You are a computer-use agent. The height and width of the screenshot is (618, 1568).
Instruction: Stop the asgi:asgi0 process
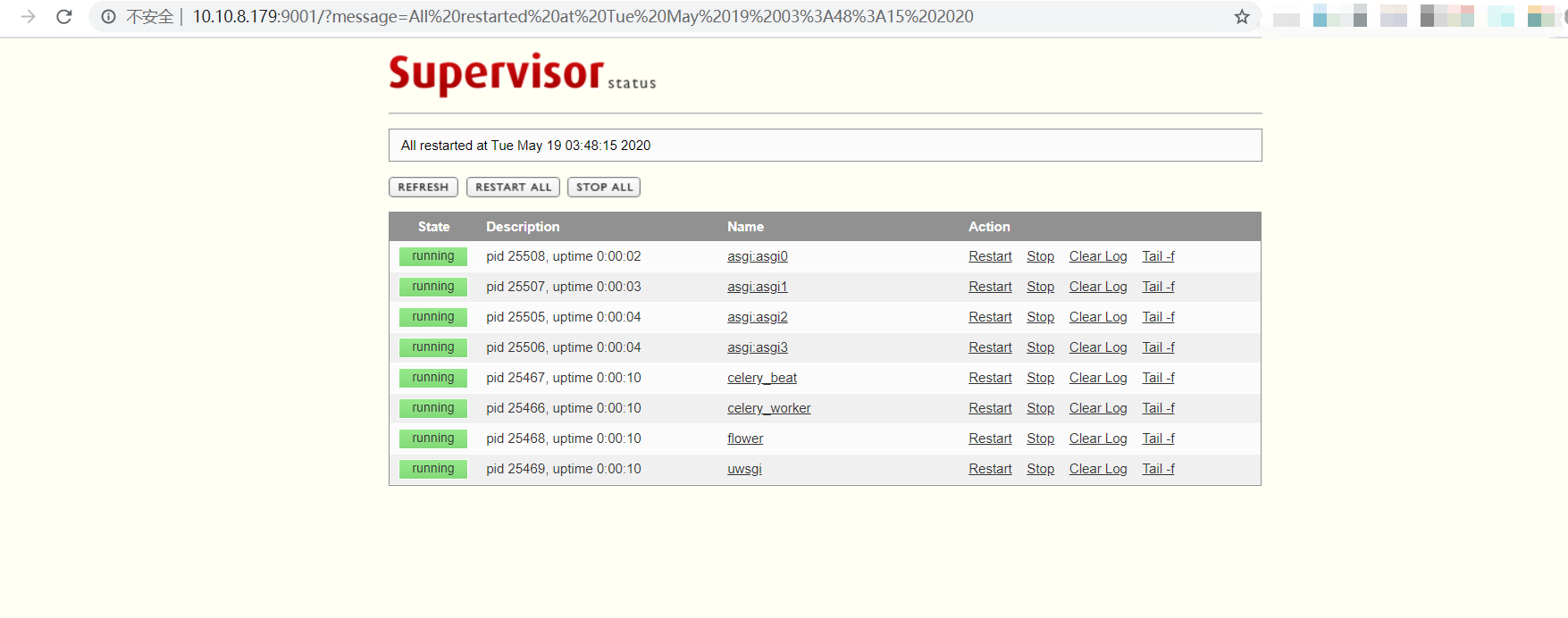(x=1040, y=256)
